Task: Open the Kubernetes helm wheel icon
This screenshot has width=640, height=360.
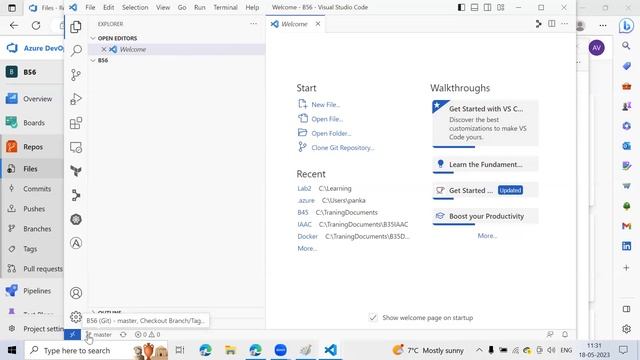Action: 76,219
